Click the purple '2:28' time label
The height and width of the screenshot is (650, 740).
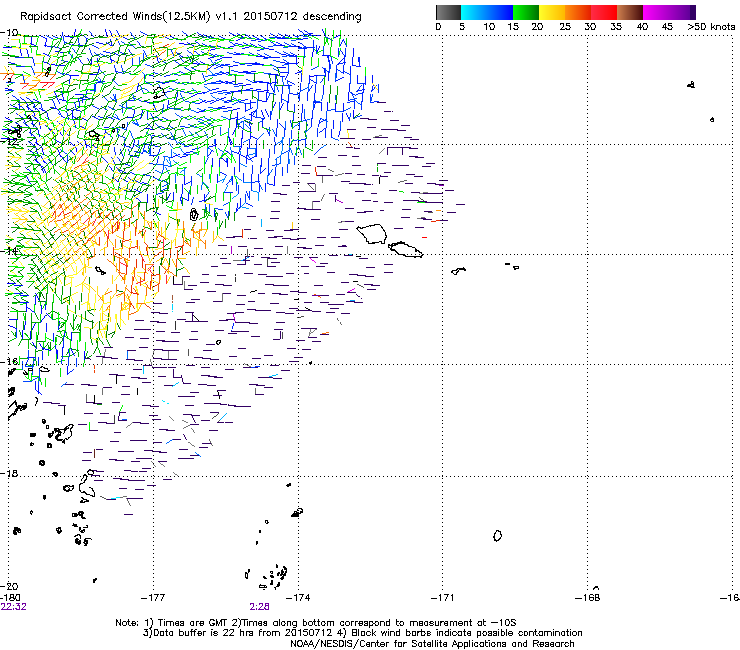click(260, 607)
